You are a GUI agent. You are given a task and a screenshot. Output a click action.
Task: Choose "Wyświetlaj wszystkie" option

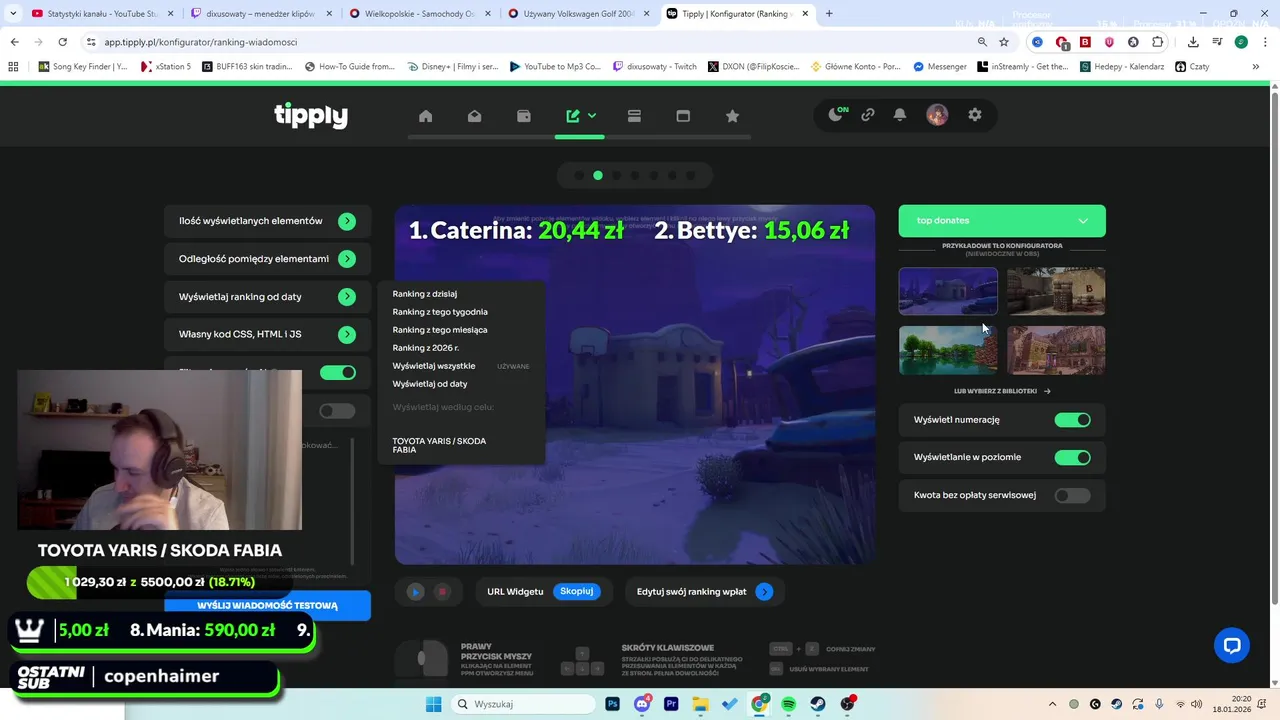[x=434, y=366]
